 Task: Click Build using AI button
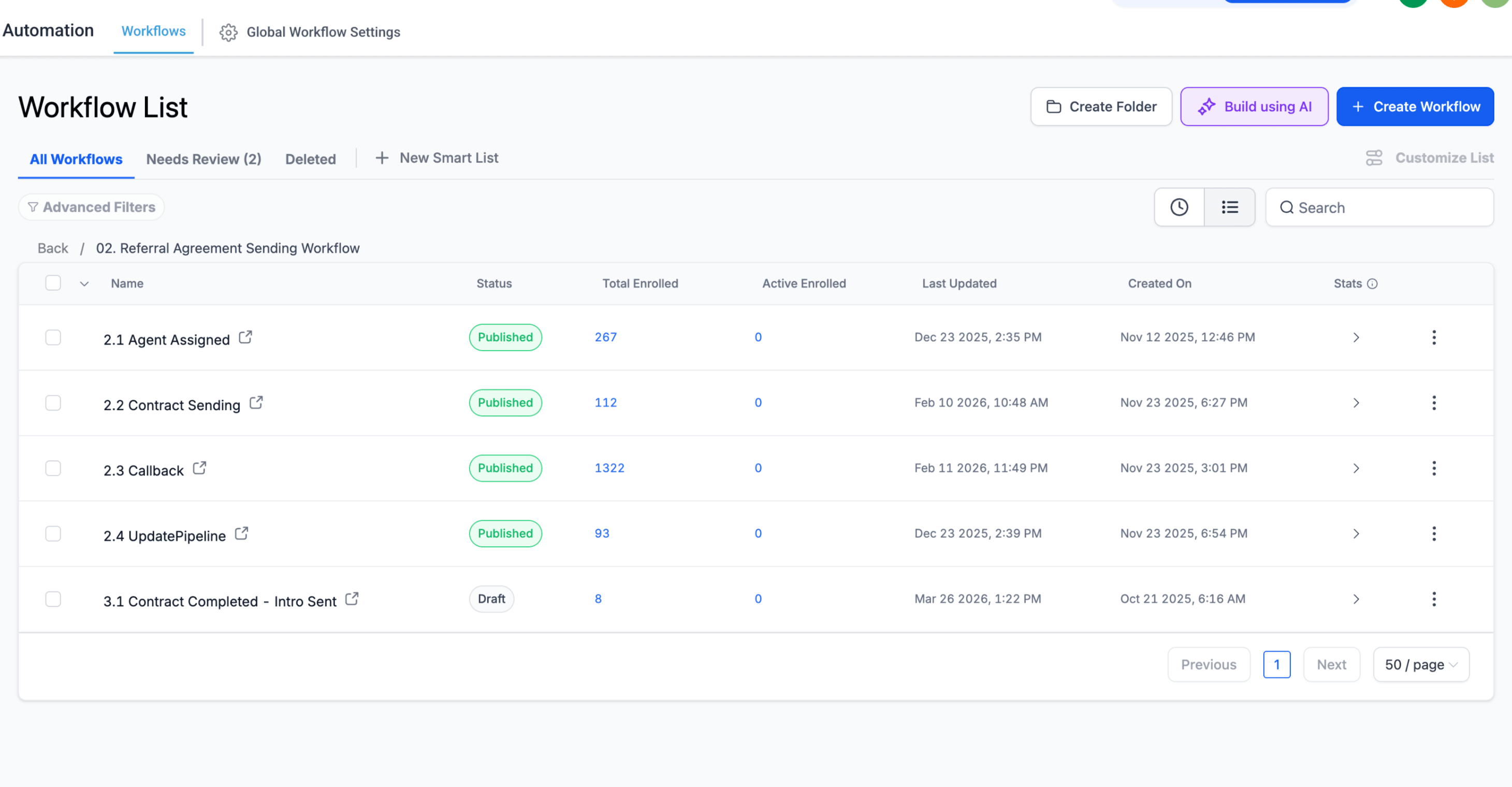click(x=1254, y=107)
